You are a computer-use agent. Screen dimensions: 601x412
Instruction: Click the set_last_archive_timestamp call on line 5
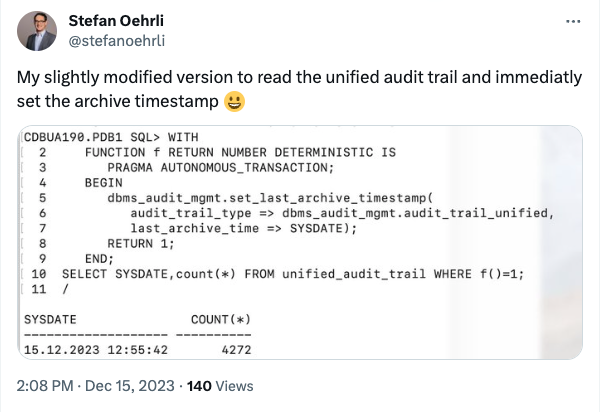(270, 198)
